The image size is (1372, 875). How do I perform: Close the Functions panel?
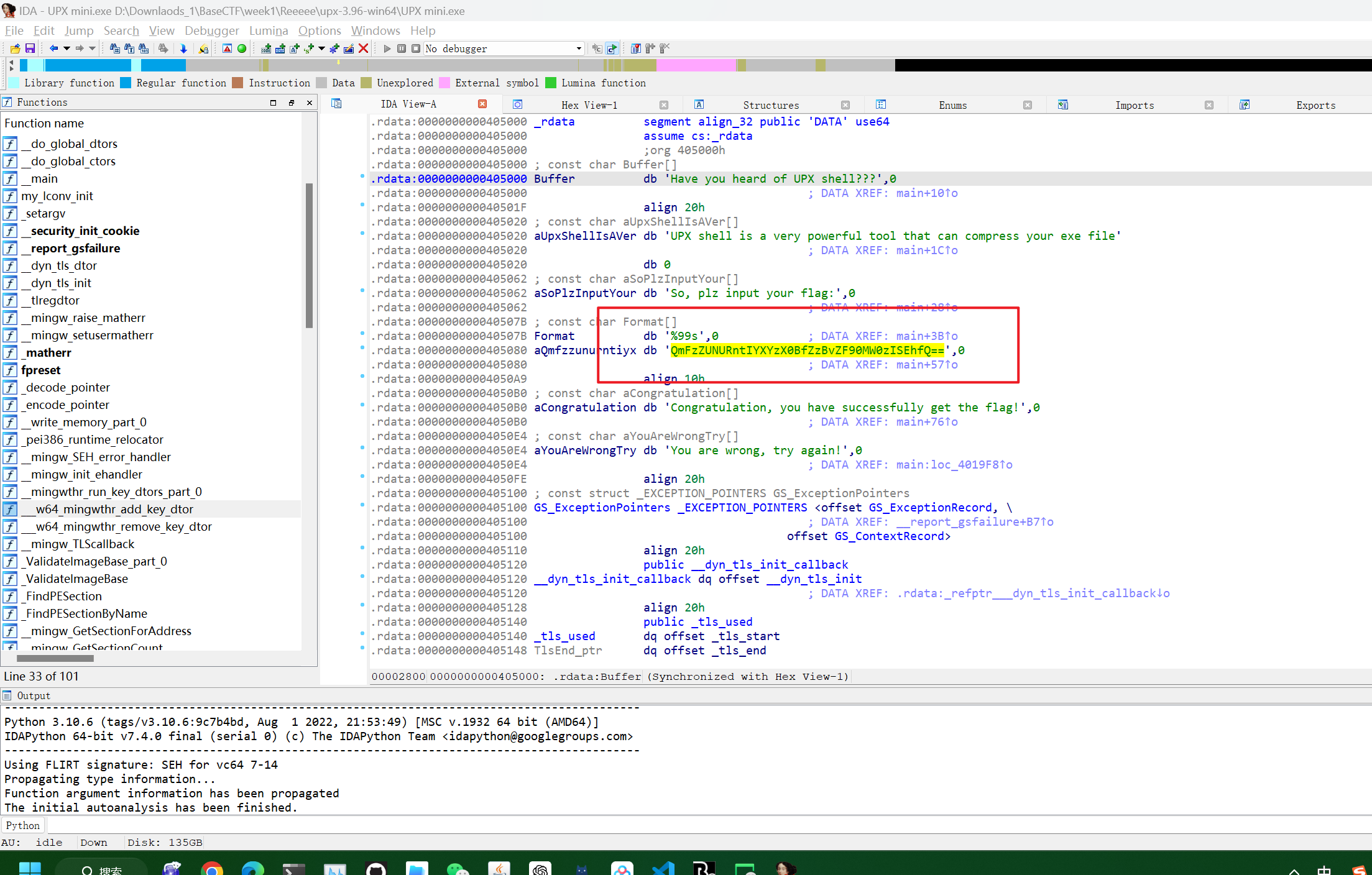click(310, 103)
